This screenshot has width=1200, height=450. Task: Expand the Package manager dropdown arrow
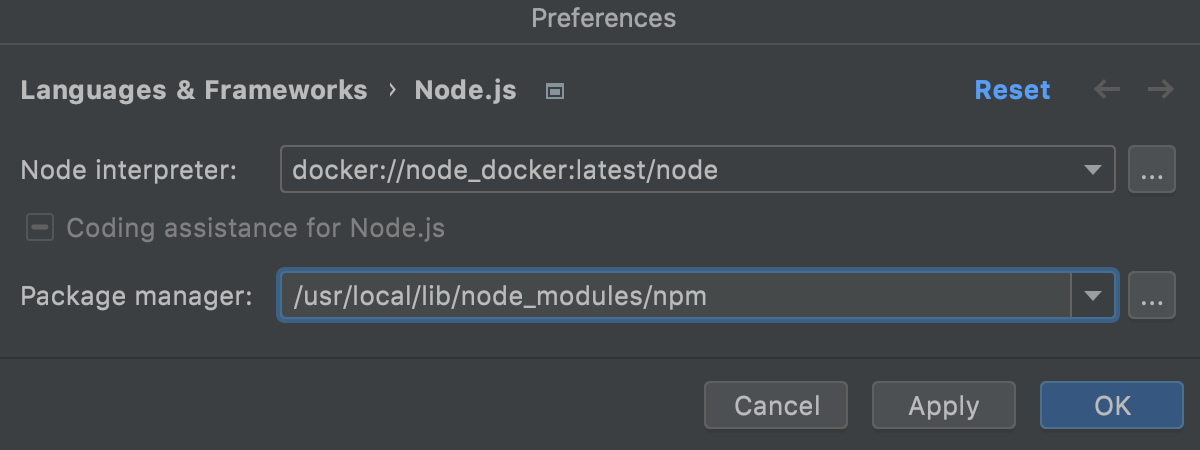[x=1093, y=297]
